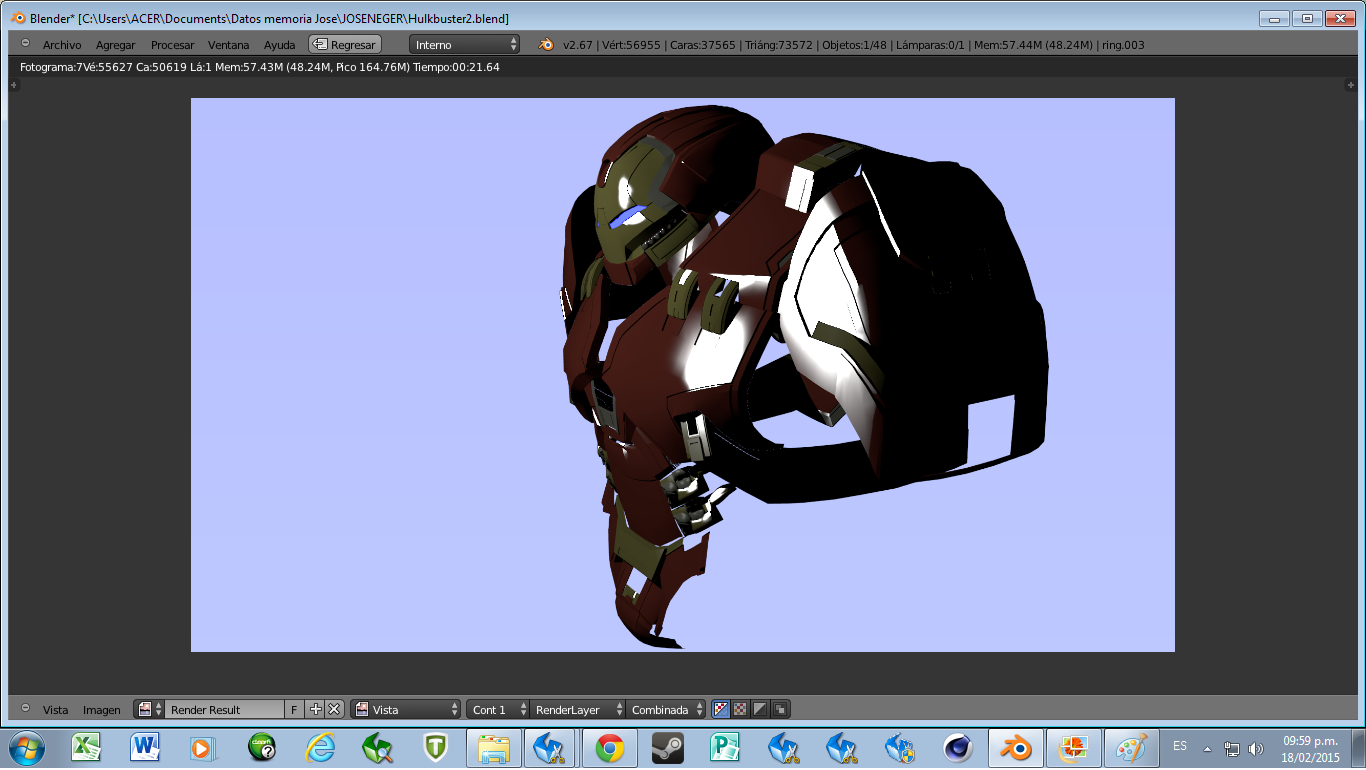
Task: Click the green shield T taskbar icon
Action: (x=435, y=747)
